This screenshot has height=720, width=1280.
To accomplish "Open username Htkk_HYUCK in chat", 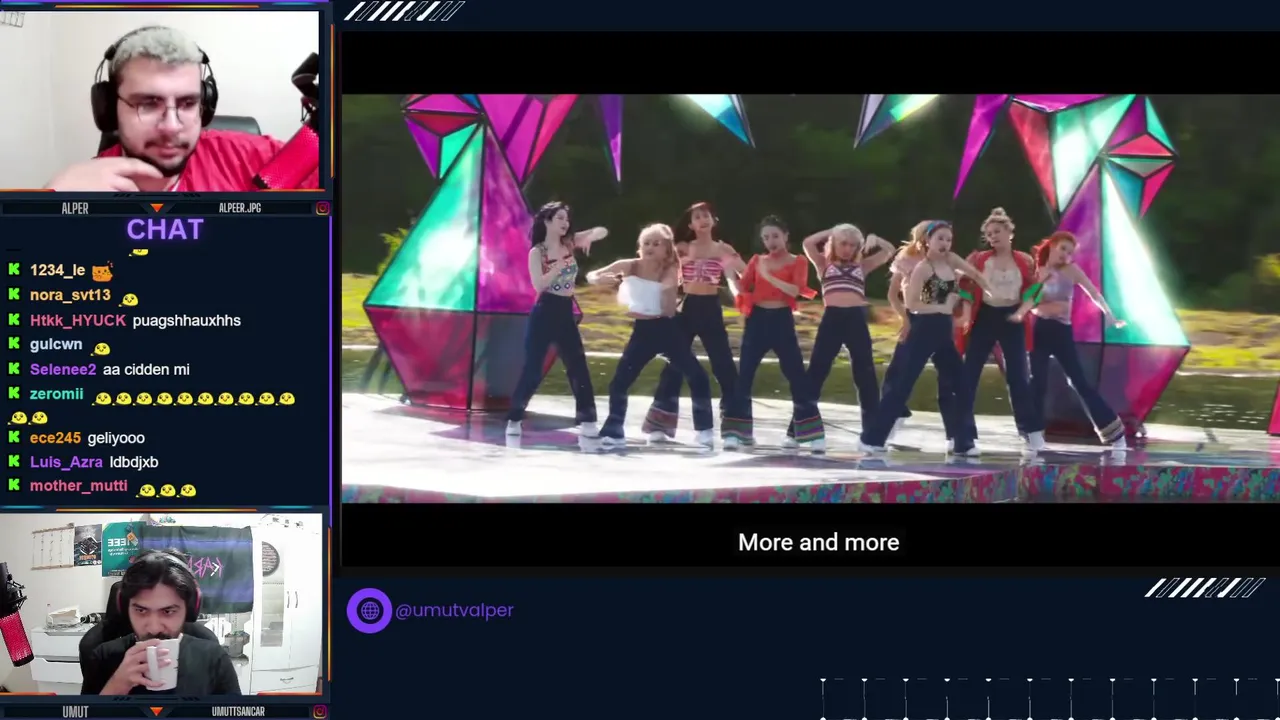I will 78,320.
